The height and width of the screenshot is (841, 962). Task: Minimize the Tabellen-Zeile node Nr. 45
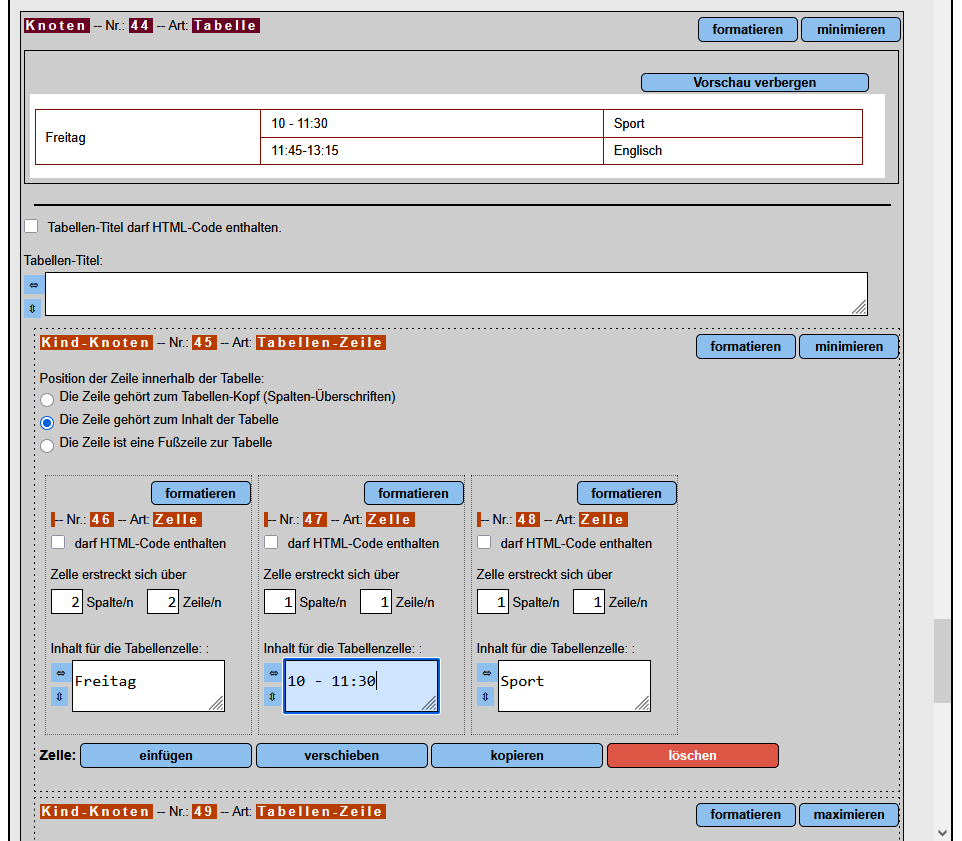[848, 346]
